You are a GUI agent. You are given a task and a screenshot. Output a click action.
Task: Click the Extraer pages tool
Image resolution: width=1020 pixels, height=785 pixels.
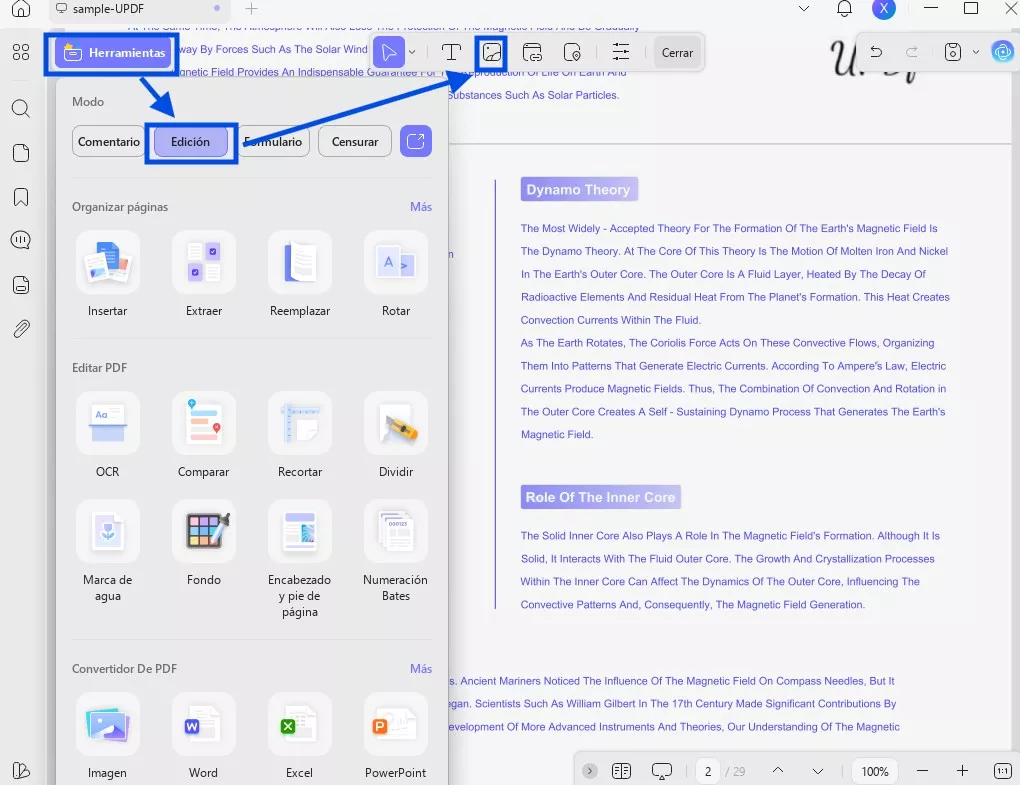(204, 274)
